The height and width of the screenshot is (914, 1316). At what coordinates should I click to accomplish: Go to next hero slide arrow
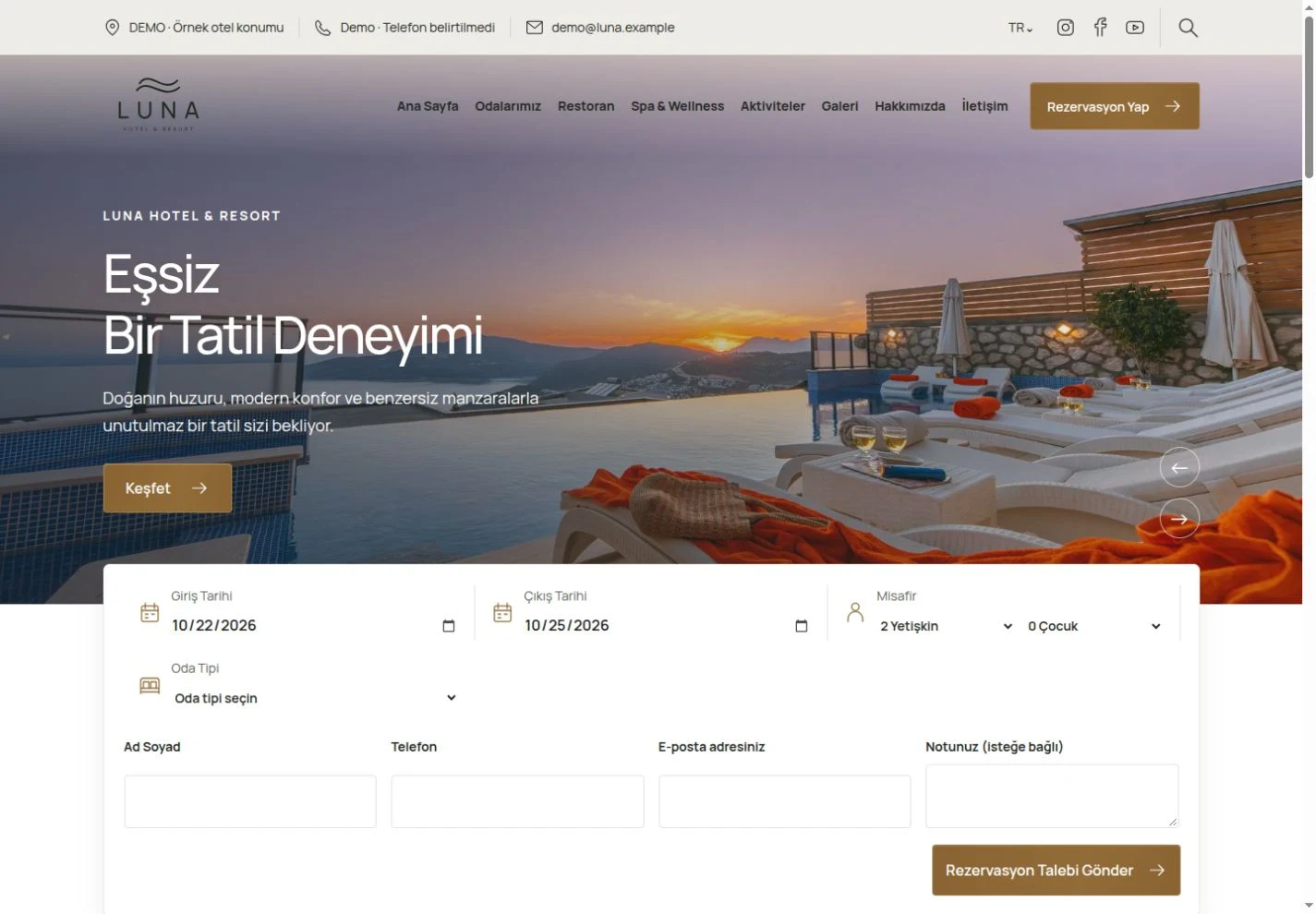(x=1179, y=519)
